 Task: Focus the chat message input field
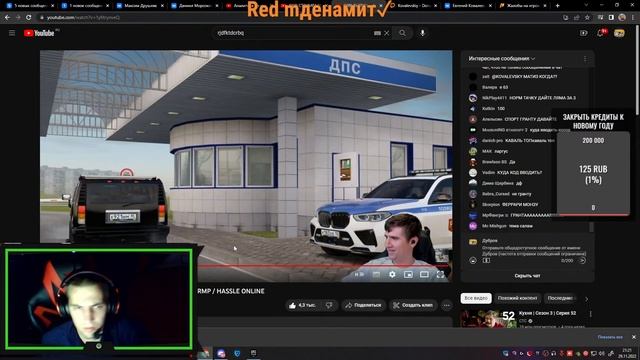pos(533,250)
